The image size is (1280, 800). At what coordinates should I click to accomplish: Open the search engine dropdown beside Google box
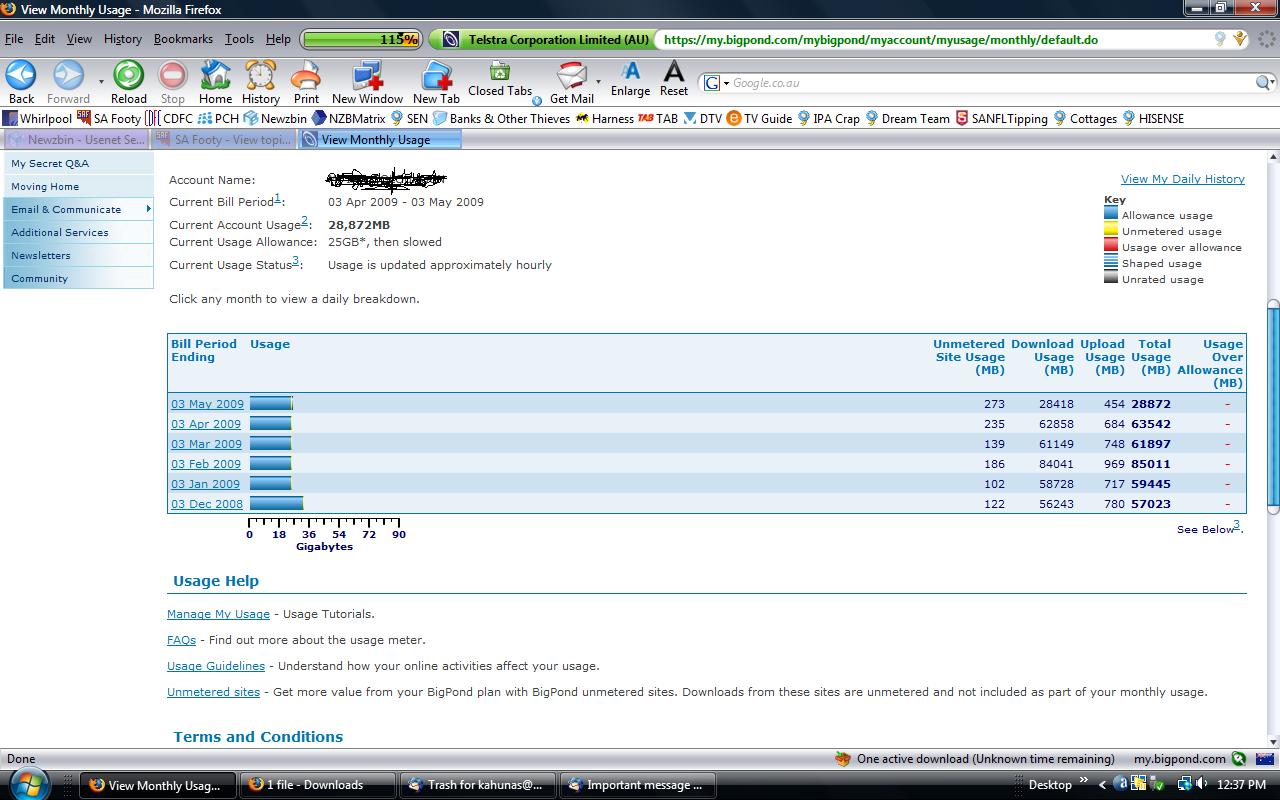point(717,83)
